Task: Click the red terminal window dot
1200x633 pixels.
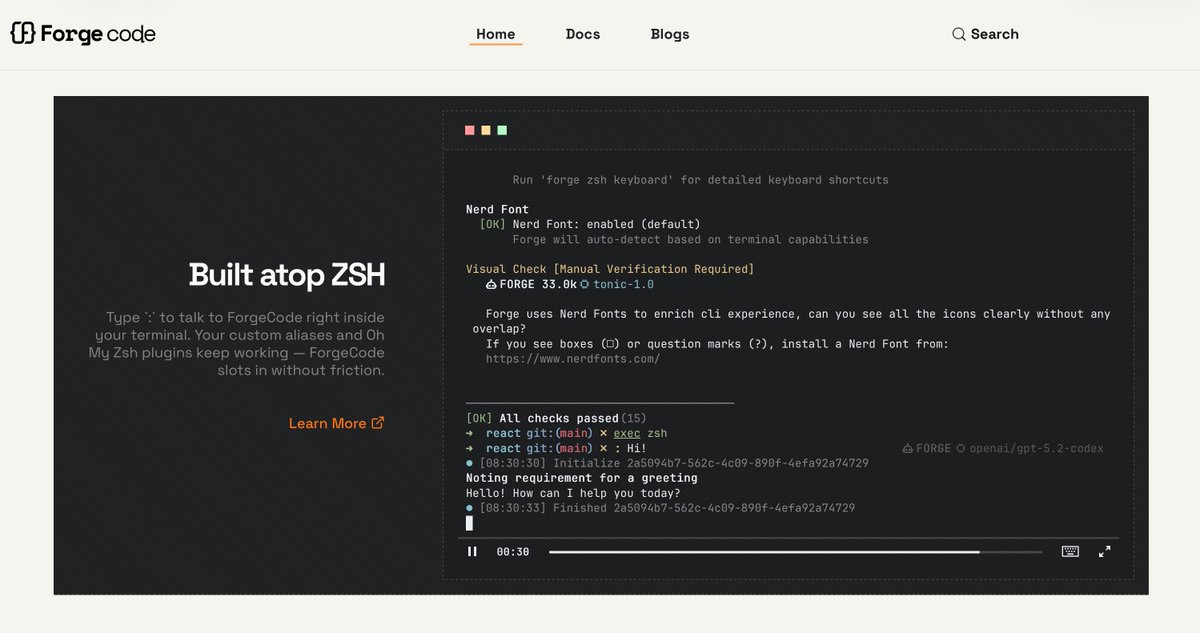Action: 470,130
